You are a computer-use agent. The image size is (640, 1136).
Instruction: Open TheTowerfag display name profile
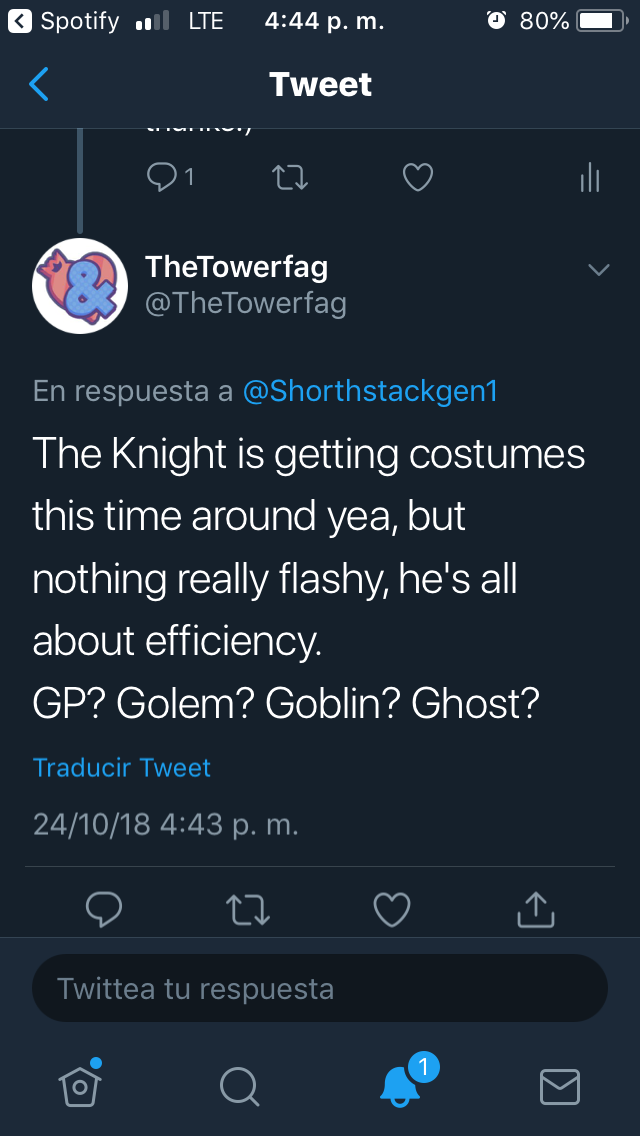point(236,266)
